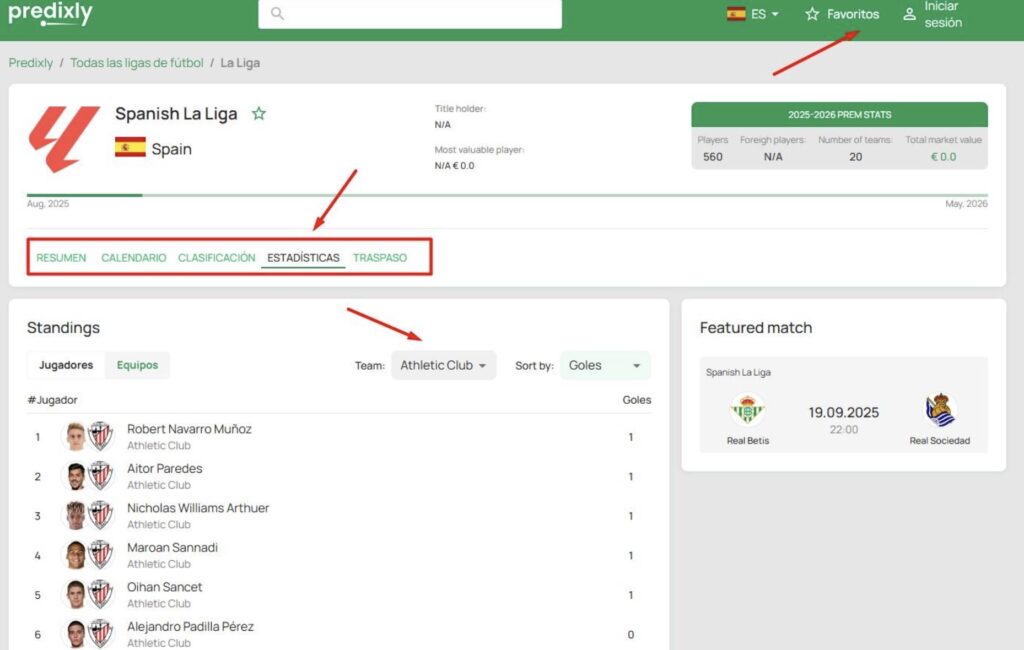The width and height of the screenshot is (1024, 650).
Task: Open the Calendario tab
Action: (x=133, y=257)
